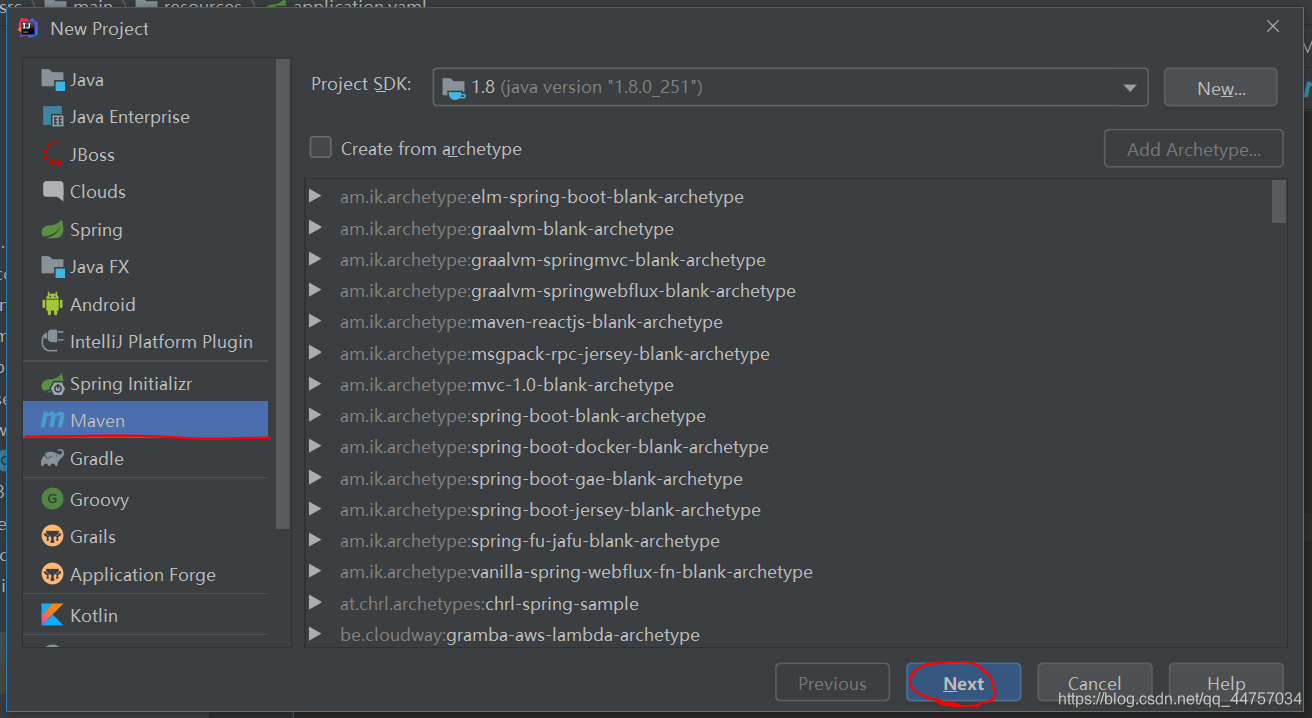Expand graalvm-springmvc-blank-archetype entry
Screen dimensions: 1312x718
click(x=316, y=259)
